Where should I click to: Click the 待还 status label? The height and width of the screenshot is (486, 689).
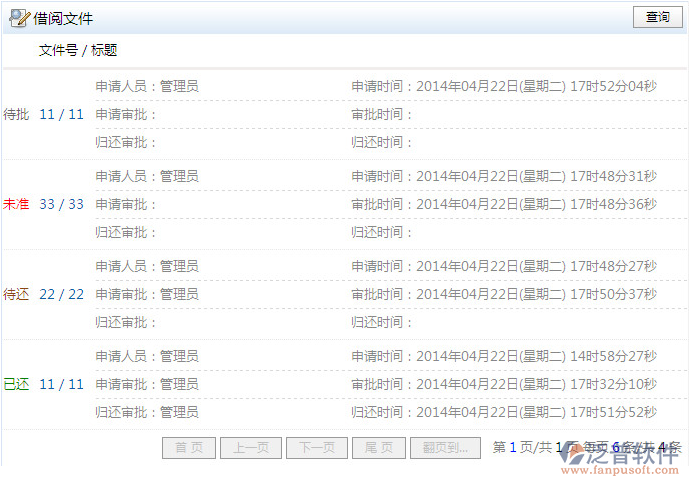click(x=16, y=294)
